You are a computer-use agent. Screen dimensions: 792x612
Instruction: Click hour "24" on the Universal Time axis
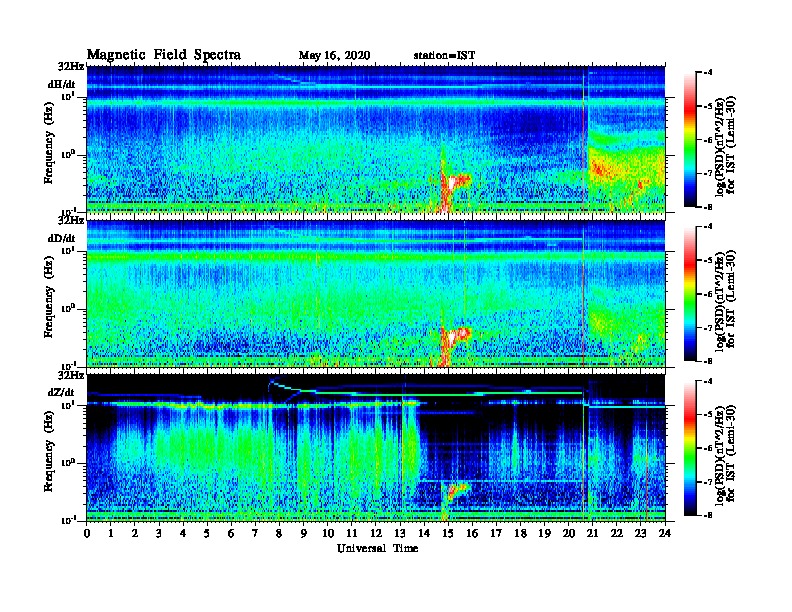tap(665, 534)
